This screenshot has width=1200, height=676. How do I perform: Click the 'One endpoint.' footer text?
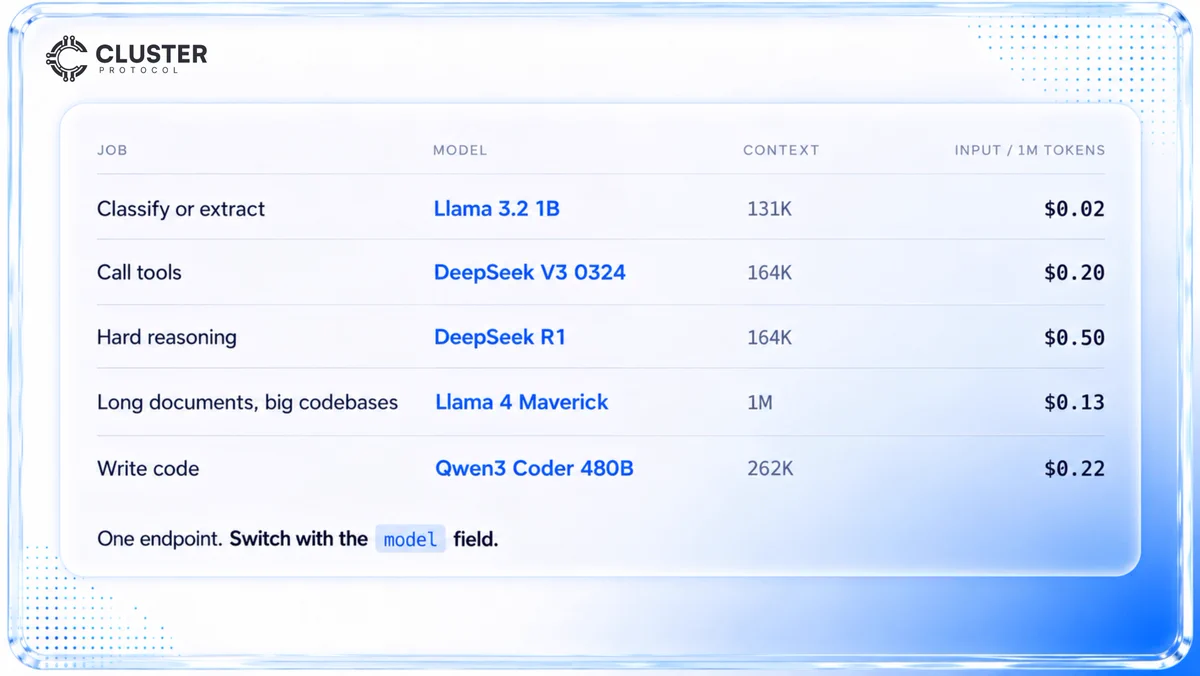coord(160,539)
